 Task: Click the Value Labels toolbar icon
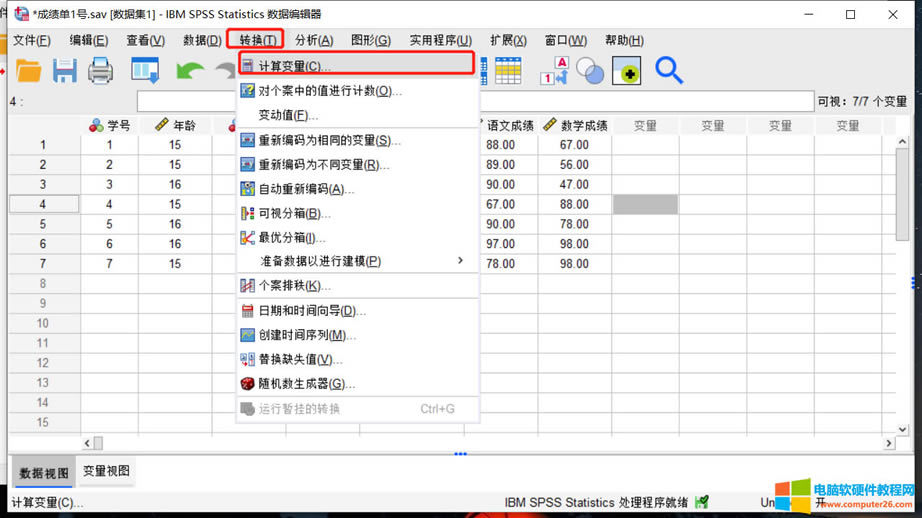(x=554, y=71)
